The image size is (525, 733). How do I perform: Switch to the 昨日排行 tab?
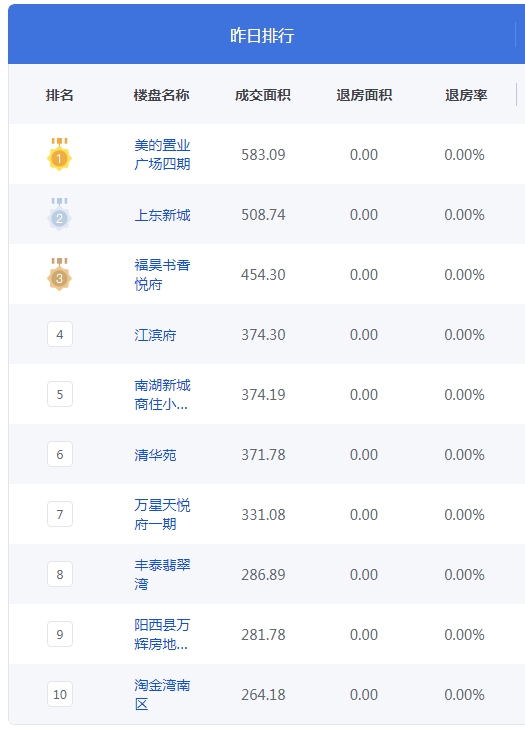coord(262,35)
